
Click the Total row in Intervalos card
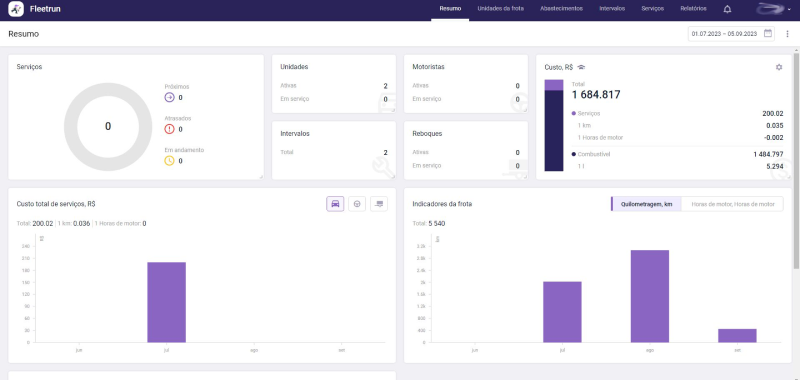click(x=334, y=152)
